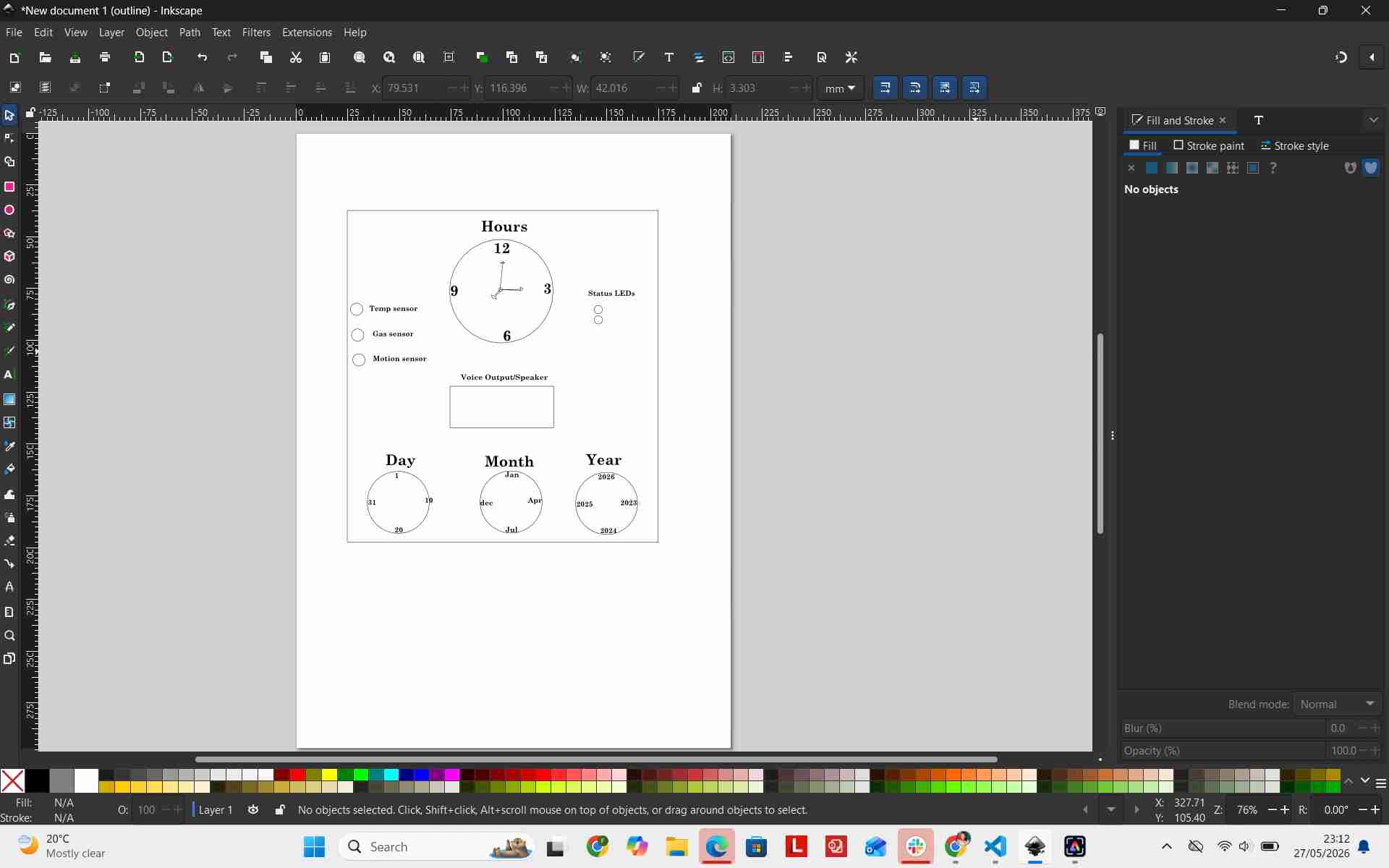This screenshot has width=1389, height=868.
Task: Expand the snapping options arrow
Action: [1372, 57]
